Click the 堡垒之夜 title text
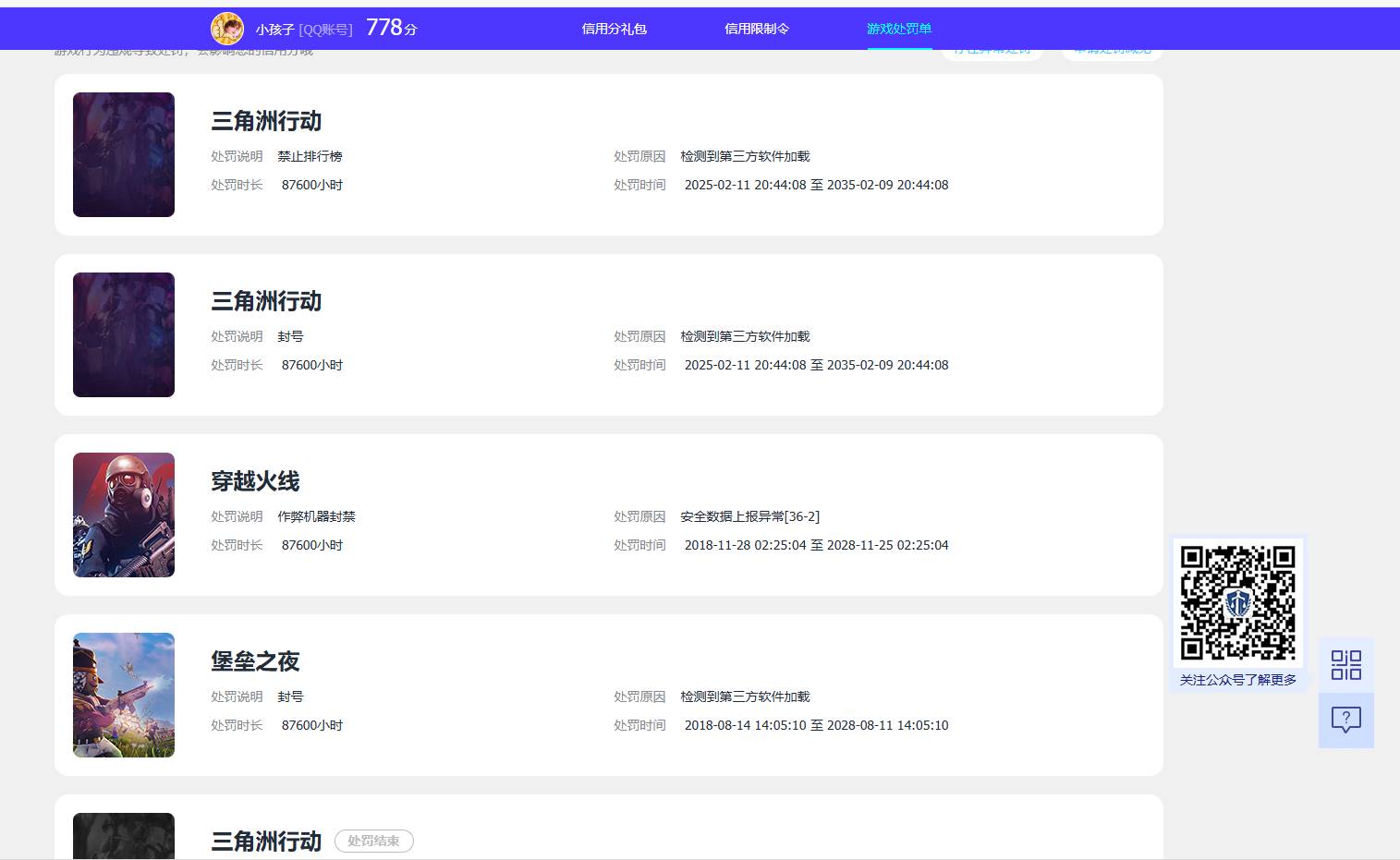 pyautogui.click(x=255, y=661)
